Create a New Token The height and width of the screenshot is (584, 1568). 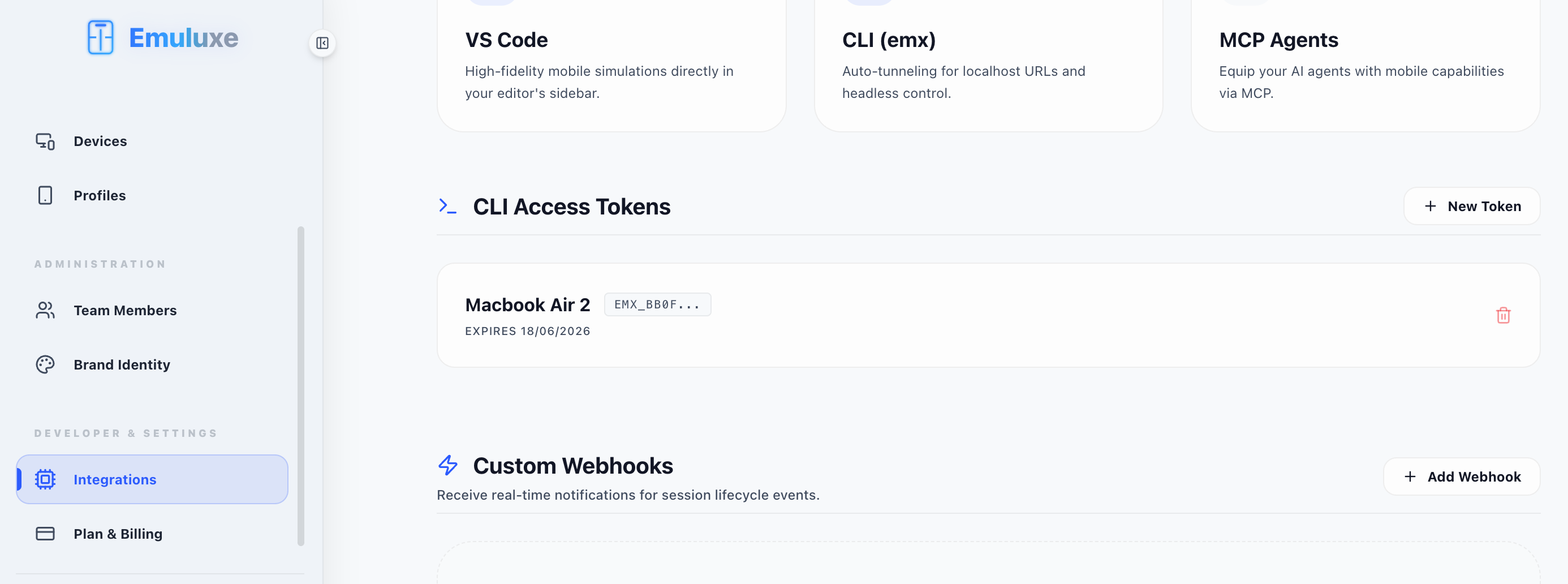[1472, 207]
